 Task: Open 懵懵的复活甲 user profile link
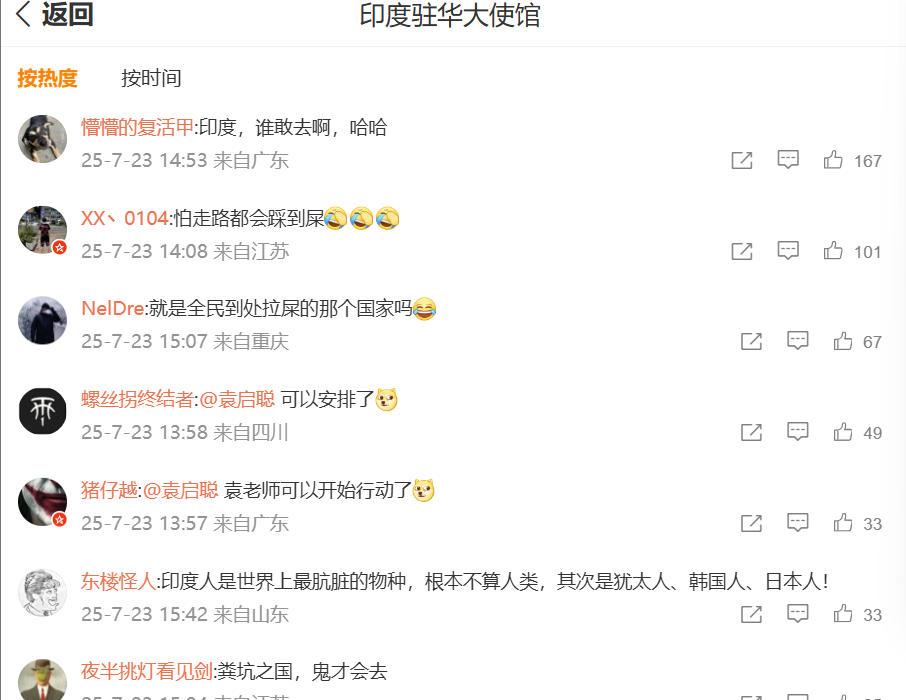(137, 127)
